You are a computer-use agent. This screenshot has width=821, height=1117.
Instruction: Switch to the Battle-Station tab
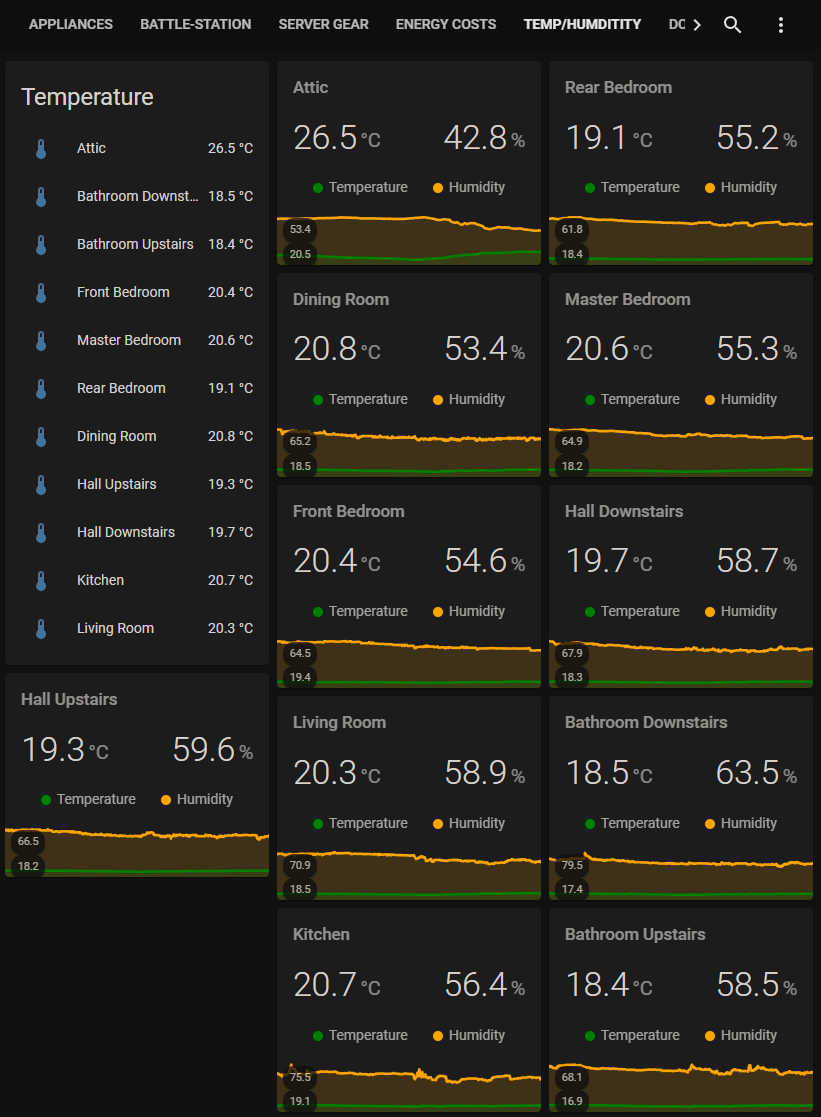196,24
